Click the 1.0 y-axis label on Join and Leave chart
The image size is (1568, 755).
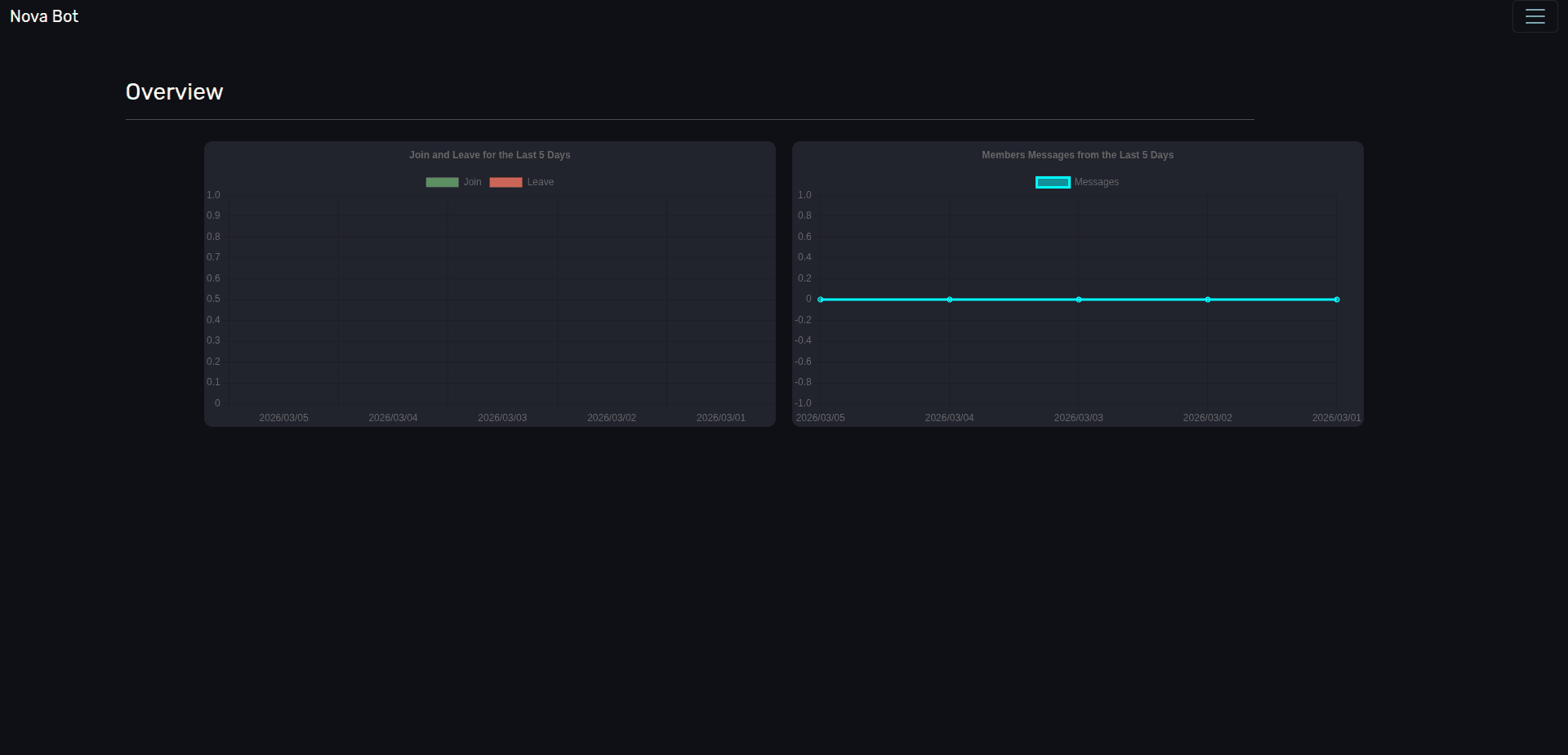click(x=213, y=195)
